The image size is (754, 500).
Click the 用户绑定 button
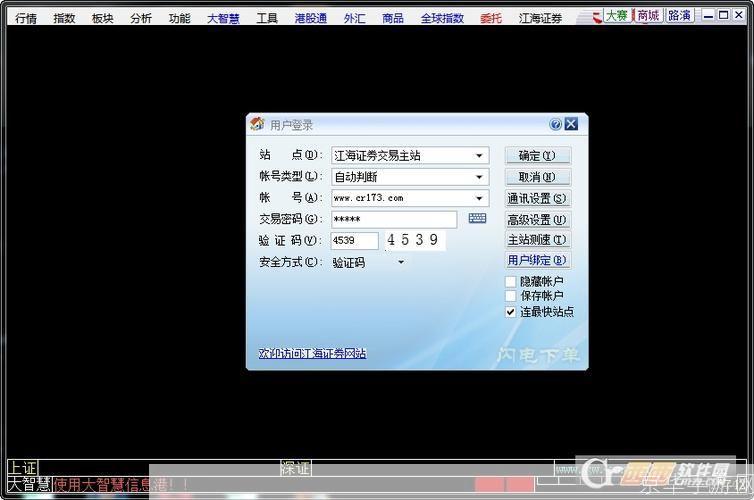point(538,261)
